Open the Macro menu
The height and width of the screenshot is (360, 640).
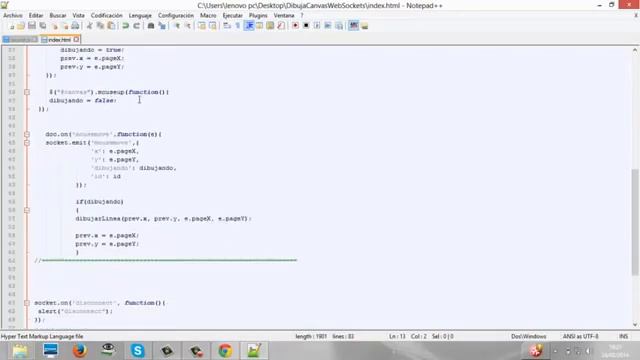208,16
